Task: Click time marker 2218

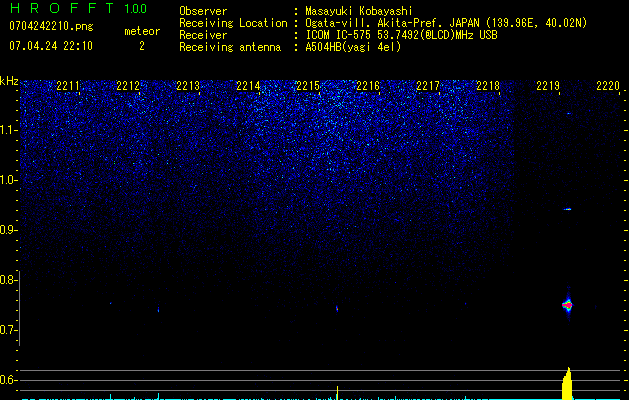Action: tap(488, 86)
